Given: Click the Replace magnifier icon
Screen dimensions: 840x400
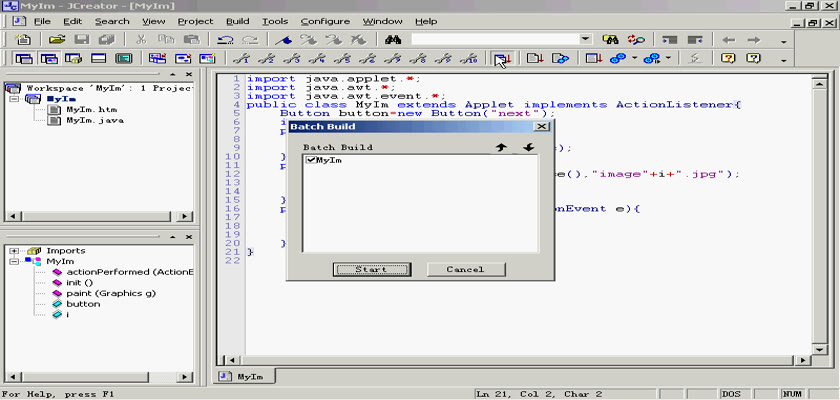Looking at the screenshot, I should pyautogui.click(x=636, y=40).
